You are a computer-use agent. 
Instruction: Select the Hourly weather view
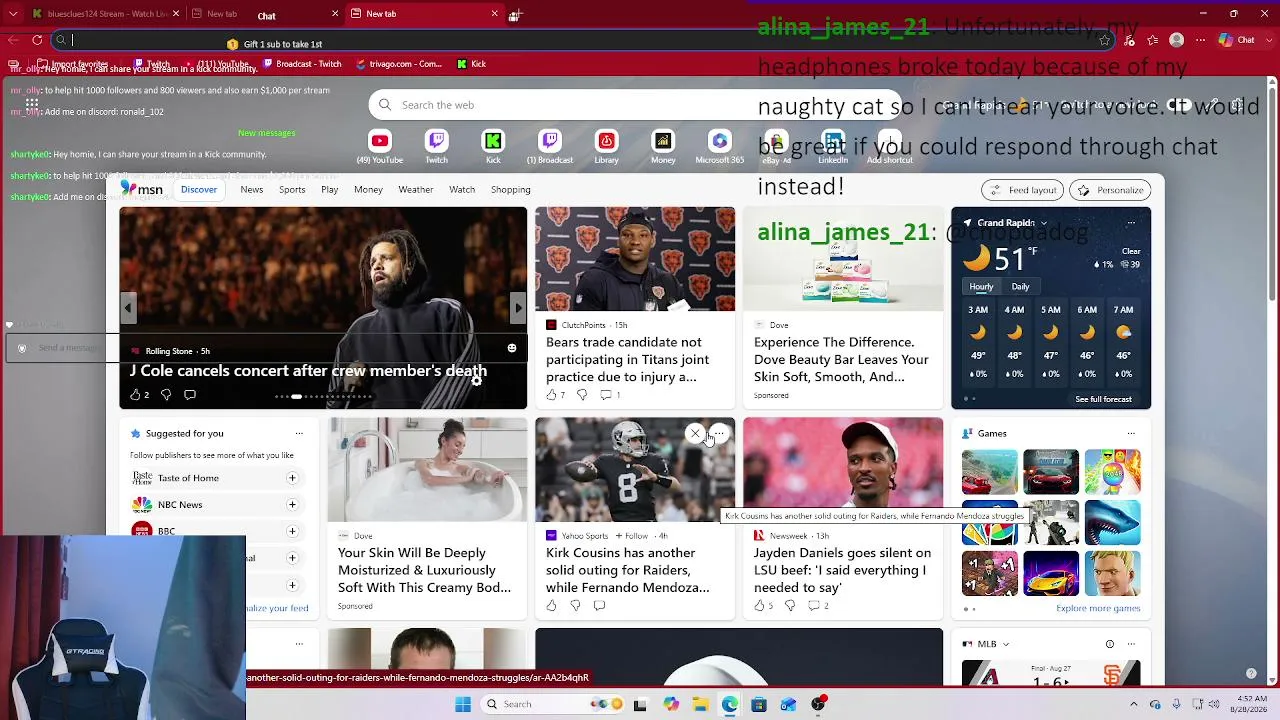tap(981, 287)
